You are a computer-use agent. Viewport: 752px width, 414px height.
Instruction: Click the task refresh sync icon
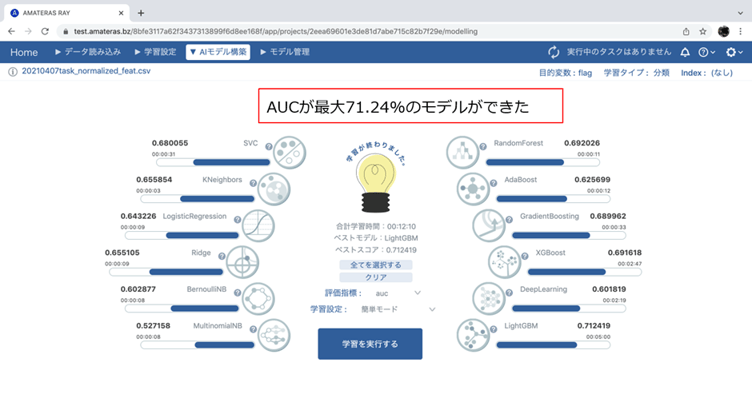point(553,52)
